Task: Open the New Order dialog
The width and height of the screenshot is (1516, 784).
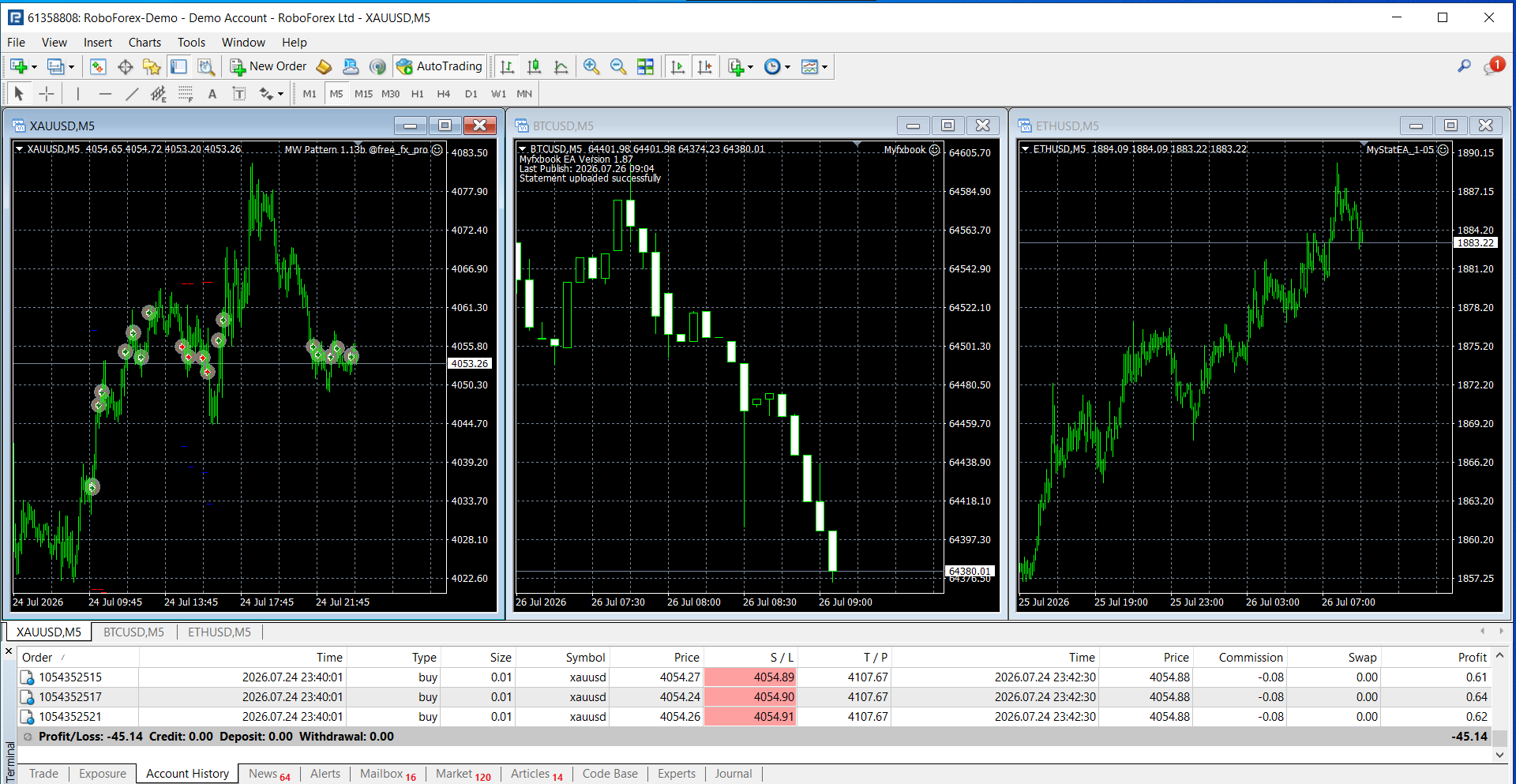Action: [x=268, y=66]
